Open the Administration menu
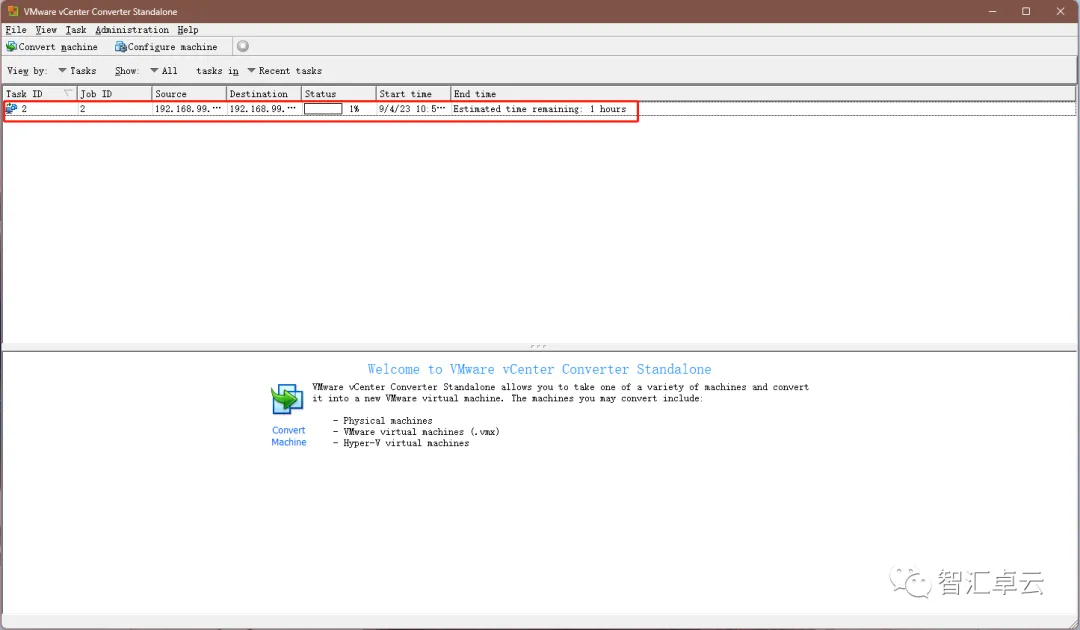Screen dimensions: 1080x630 132,30
